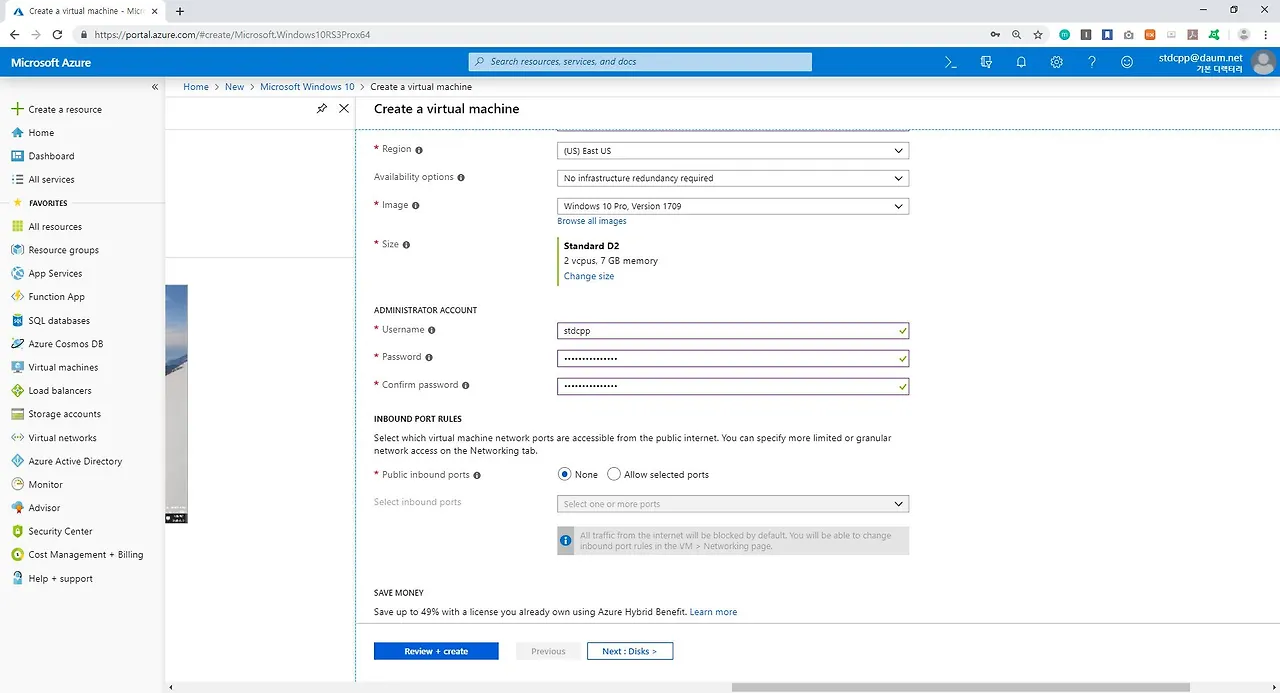Open the Image dropdown
Screen dimensions: 1280x693
click(733, 206)
